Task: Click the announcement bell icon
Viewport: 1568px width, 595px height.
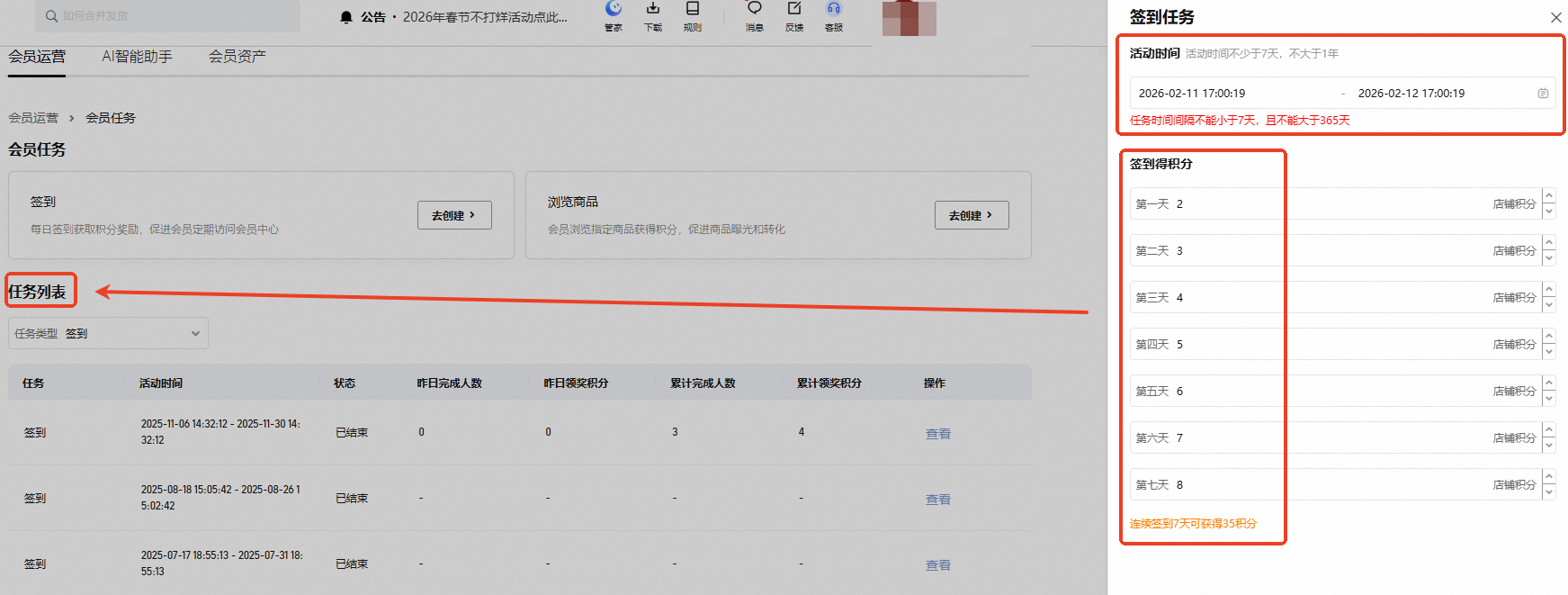Action: pyautogui.click(x=346, y=17)
